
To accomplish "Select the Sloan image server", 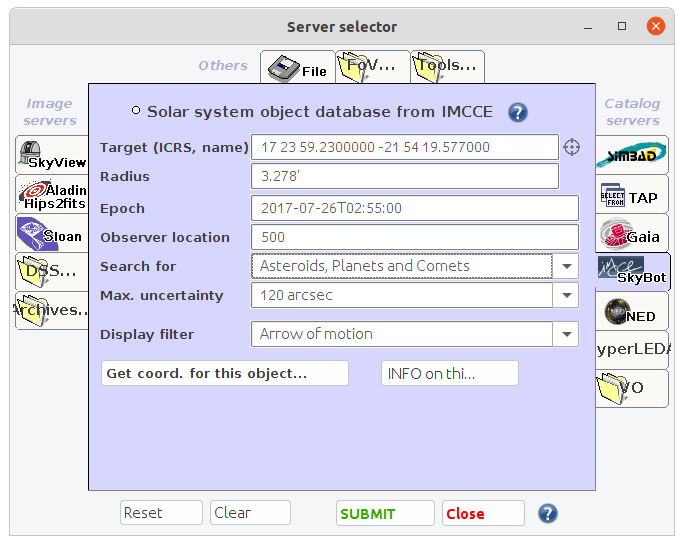I will (x=52, y=233).
